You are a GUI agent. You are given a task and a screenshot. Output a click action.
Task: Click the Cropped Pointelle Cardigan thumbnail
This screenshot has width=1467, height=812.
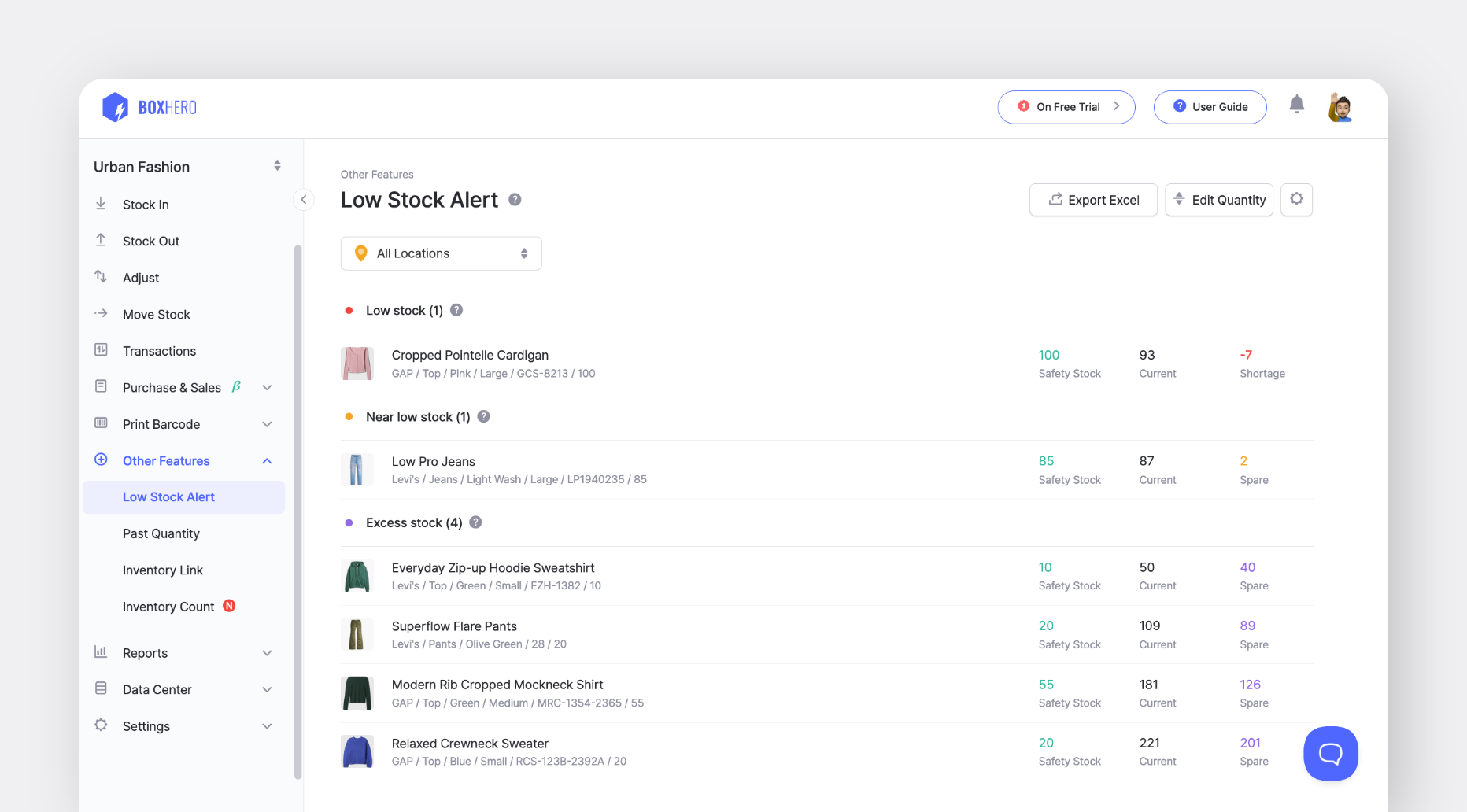click(x=358, y=363)
